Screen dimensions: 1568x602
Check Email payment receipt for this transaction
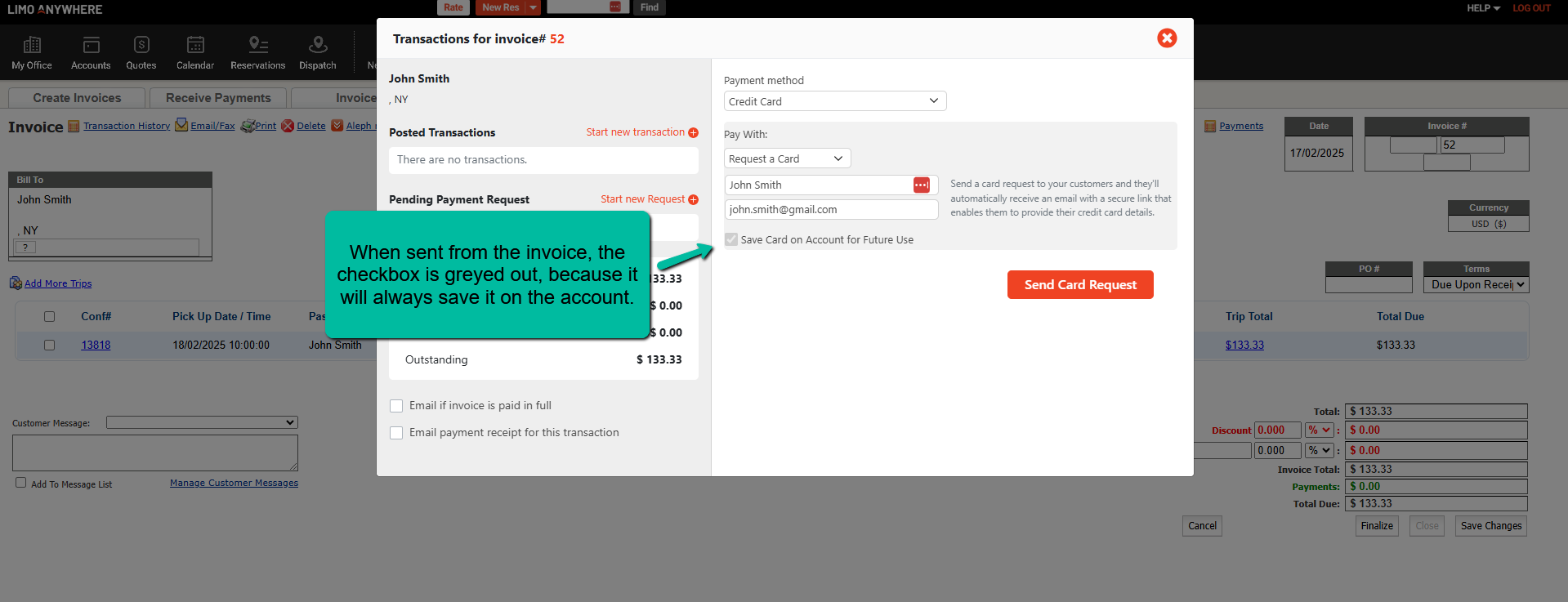(396, 433)
